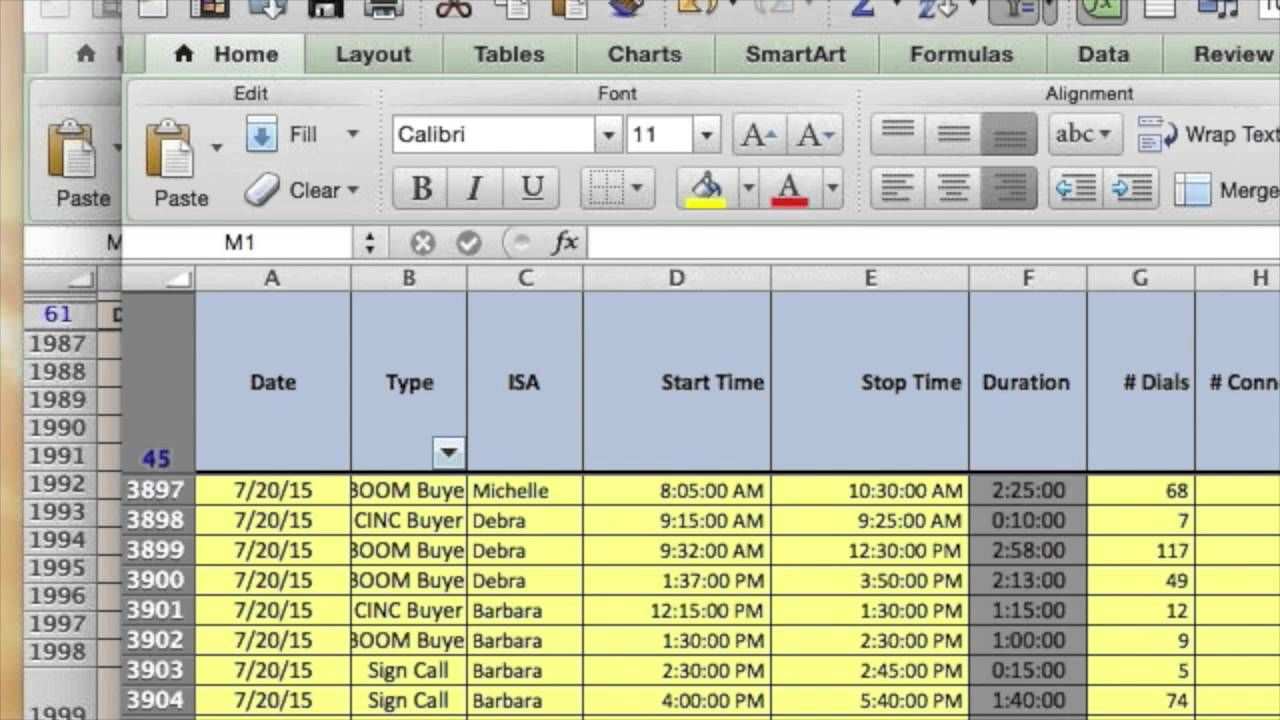
Task: Click the formula fx icon
Action: point(565,243)
